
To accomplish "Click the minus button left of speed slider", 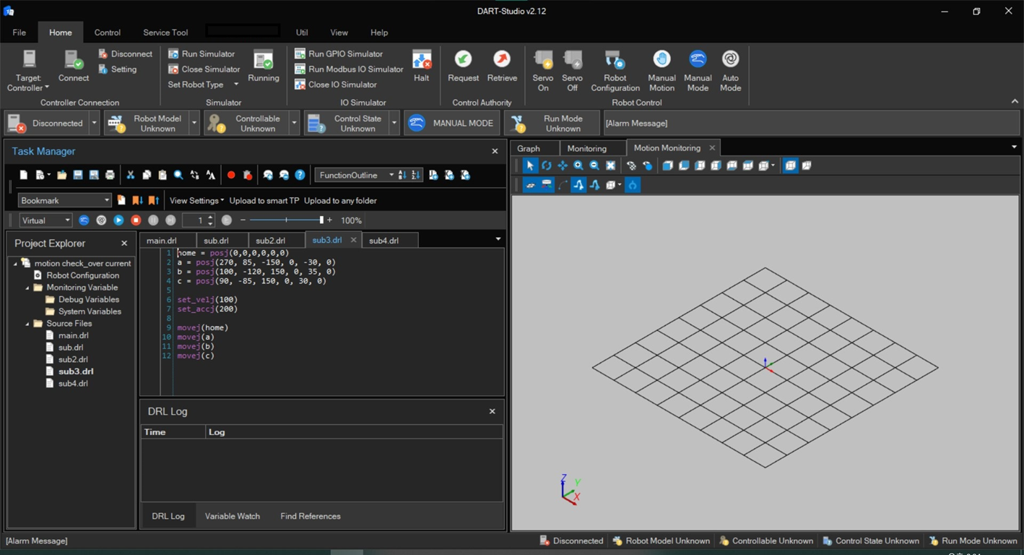I will click(243, 220).
